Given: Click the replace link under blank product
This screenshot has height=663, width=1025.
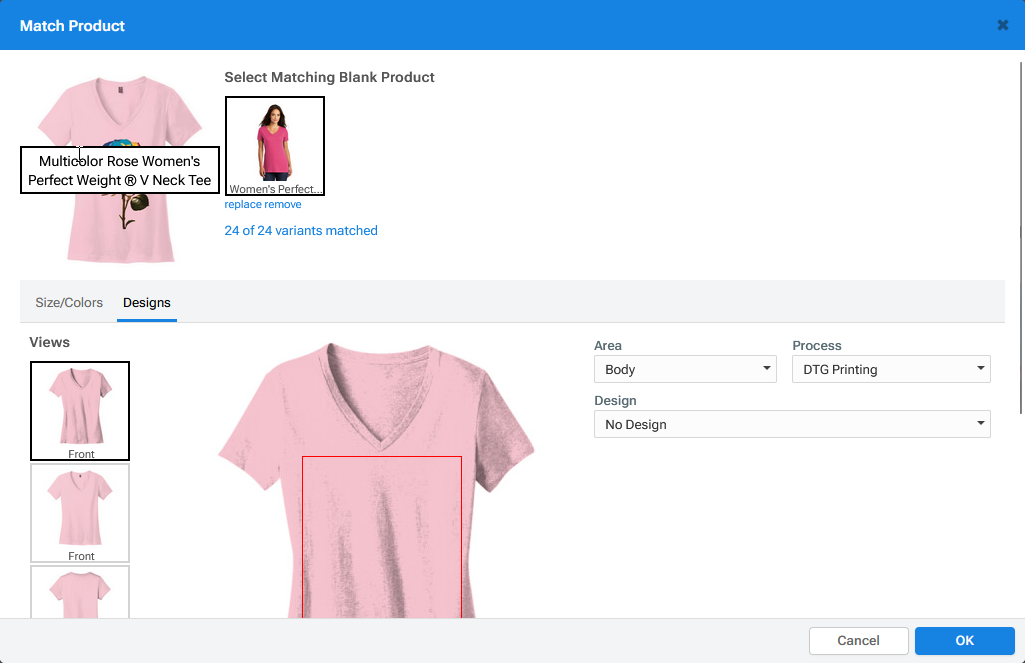Looking at the screenshot, I should click(x=242, y=204).
